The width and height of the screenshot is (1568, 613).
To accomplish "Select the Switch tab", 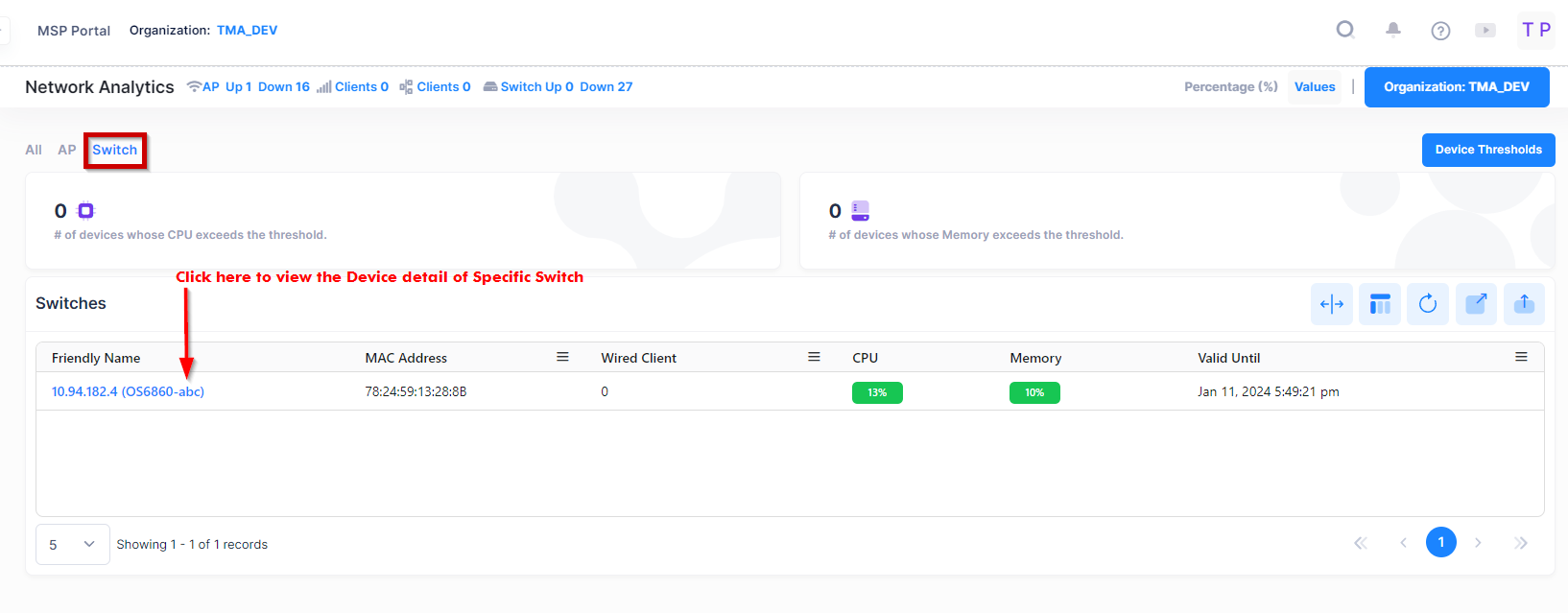I will [x=114, y=150].
